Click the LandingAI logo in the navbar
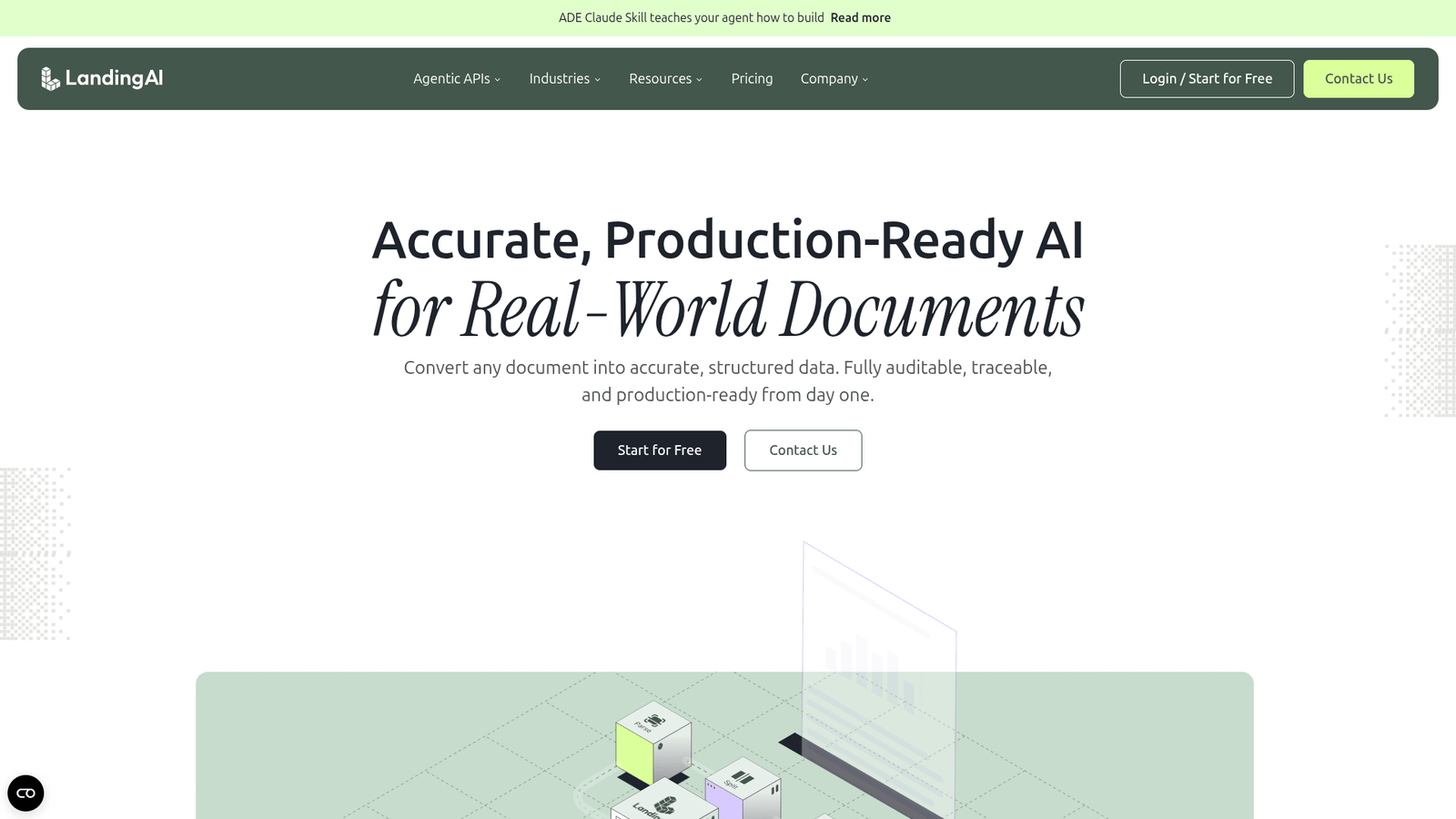1456x819 pixels. pyautogui.click(x=102, y=78)
